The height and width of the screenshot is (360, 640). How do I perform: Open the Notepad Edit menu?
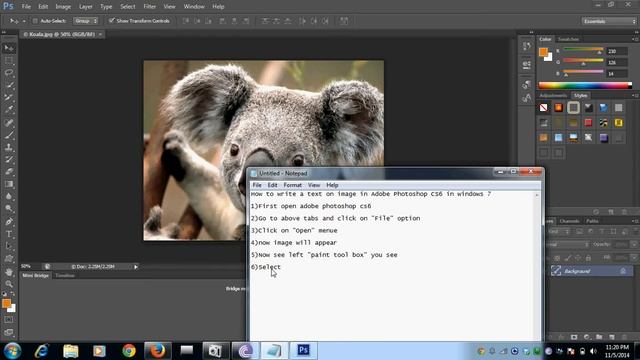(272, 185)
